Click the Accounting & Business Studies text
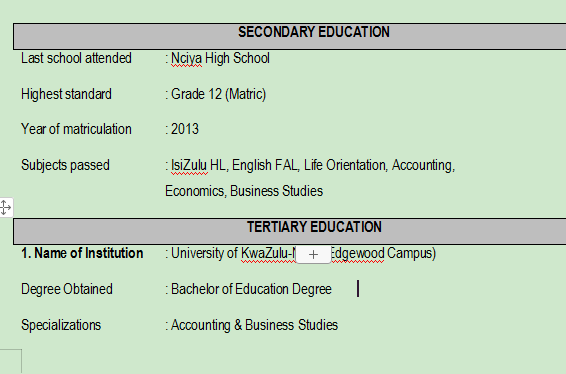Viewport: 566px width, 374px height. pos(254,325)
